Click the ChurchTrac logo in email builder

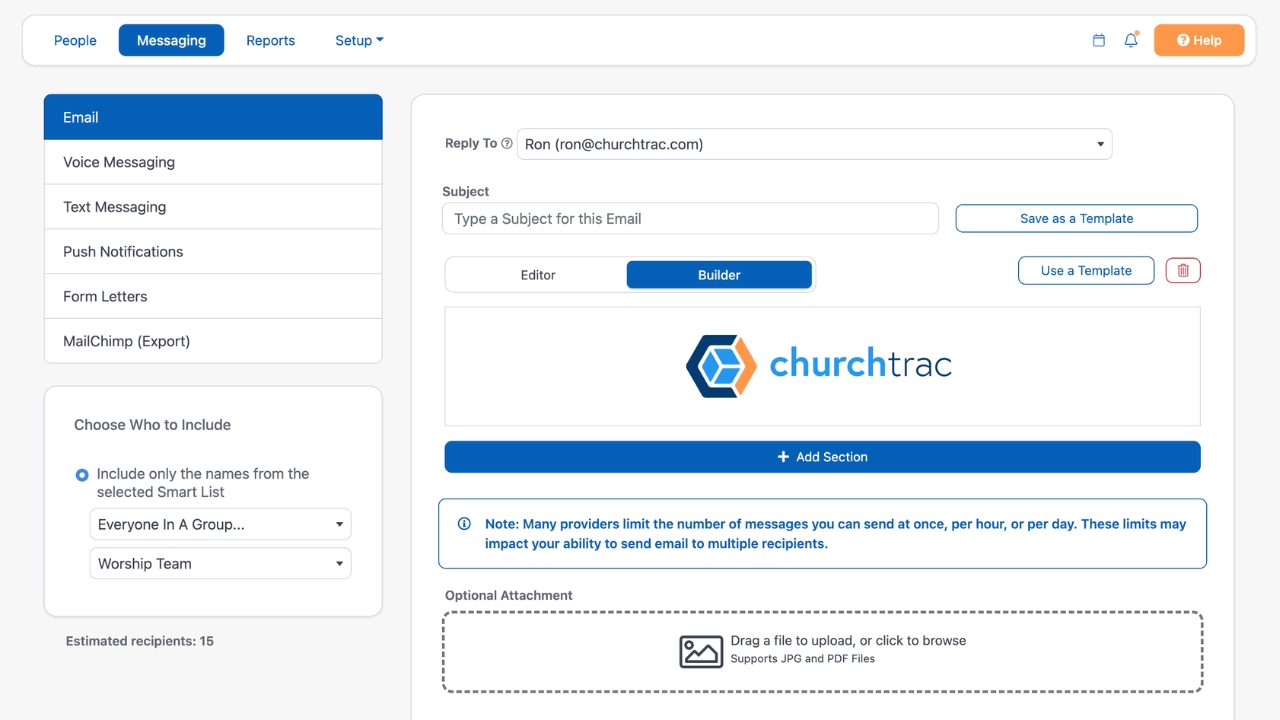819,366
